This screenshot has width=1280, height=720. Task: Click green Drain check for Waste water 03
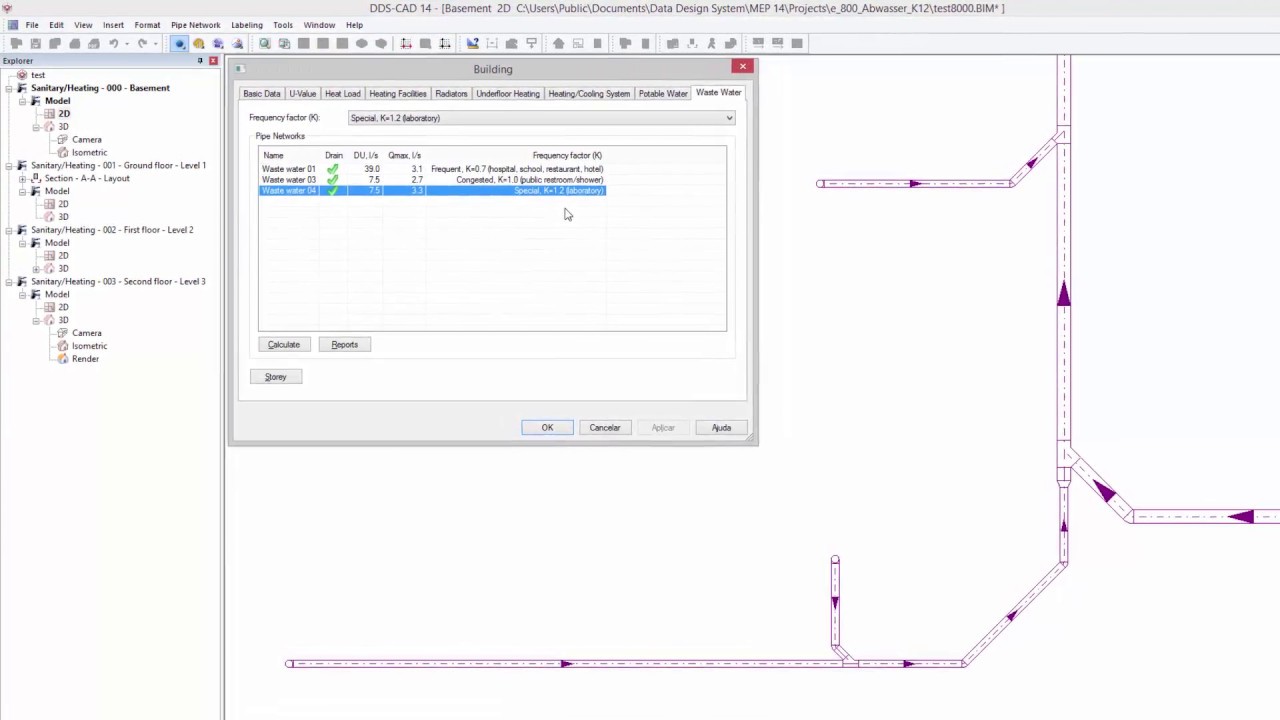pyautogui.click(x=332, y=180)
